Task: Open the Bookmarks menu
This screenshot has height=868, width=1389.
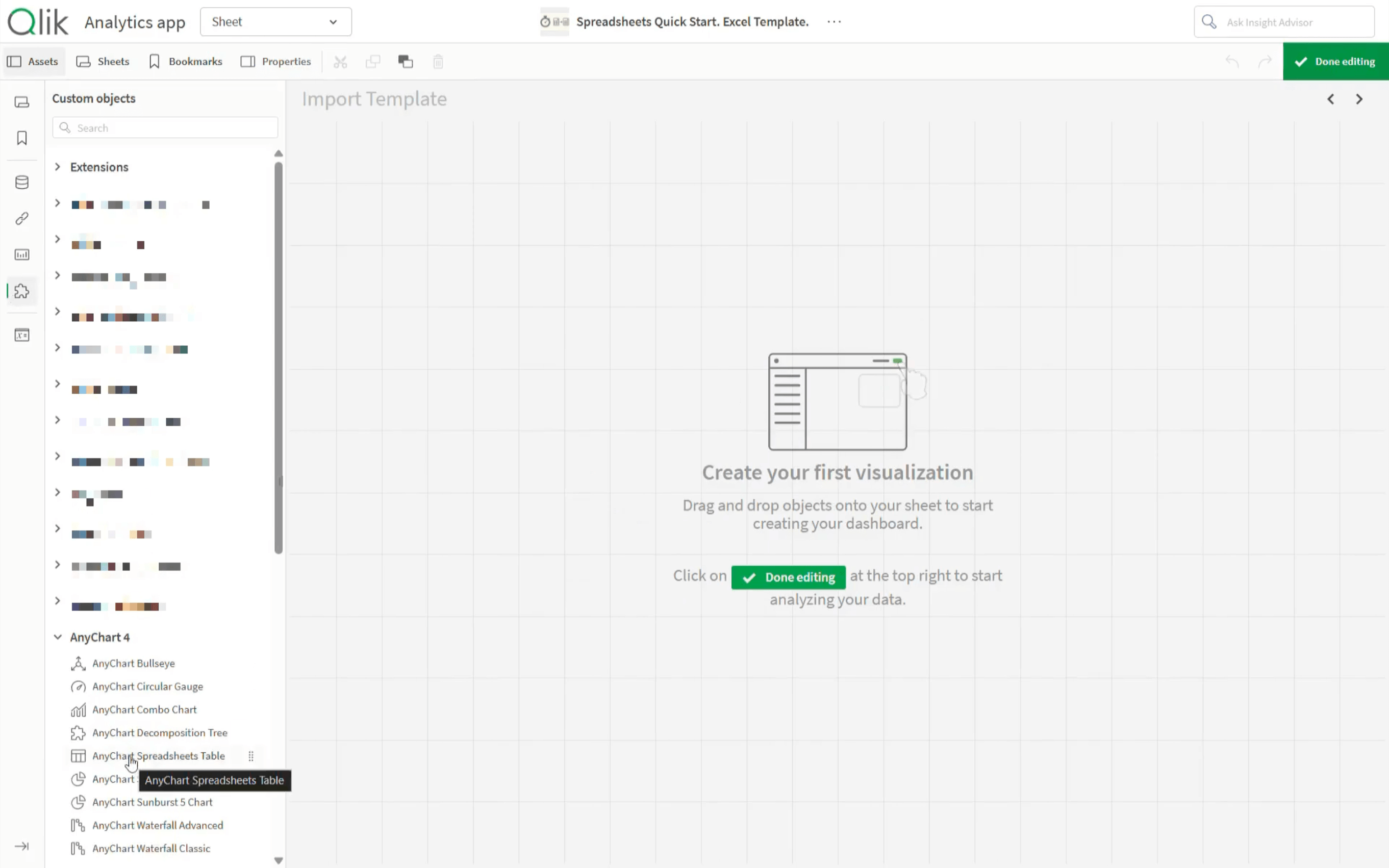Action: coord(186,61)
